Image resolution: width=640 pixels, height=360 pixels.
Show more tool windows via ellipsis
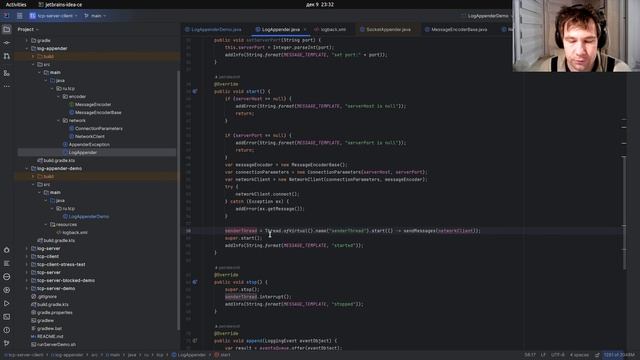[x=7, y=86]
